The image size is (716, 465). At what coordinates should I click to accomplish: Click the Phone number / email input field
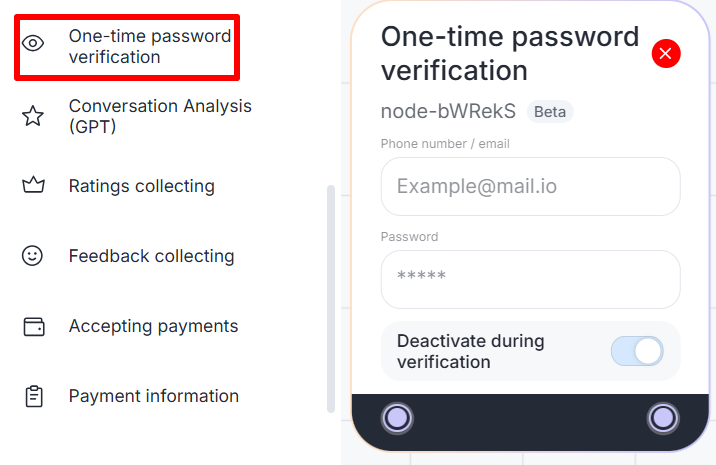[530, 186]
